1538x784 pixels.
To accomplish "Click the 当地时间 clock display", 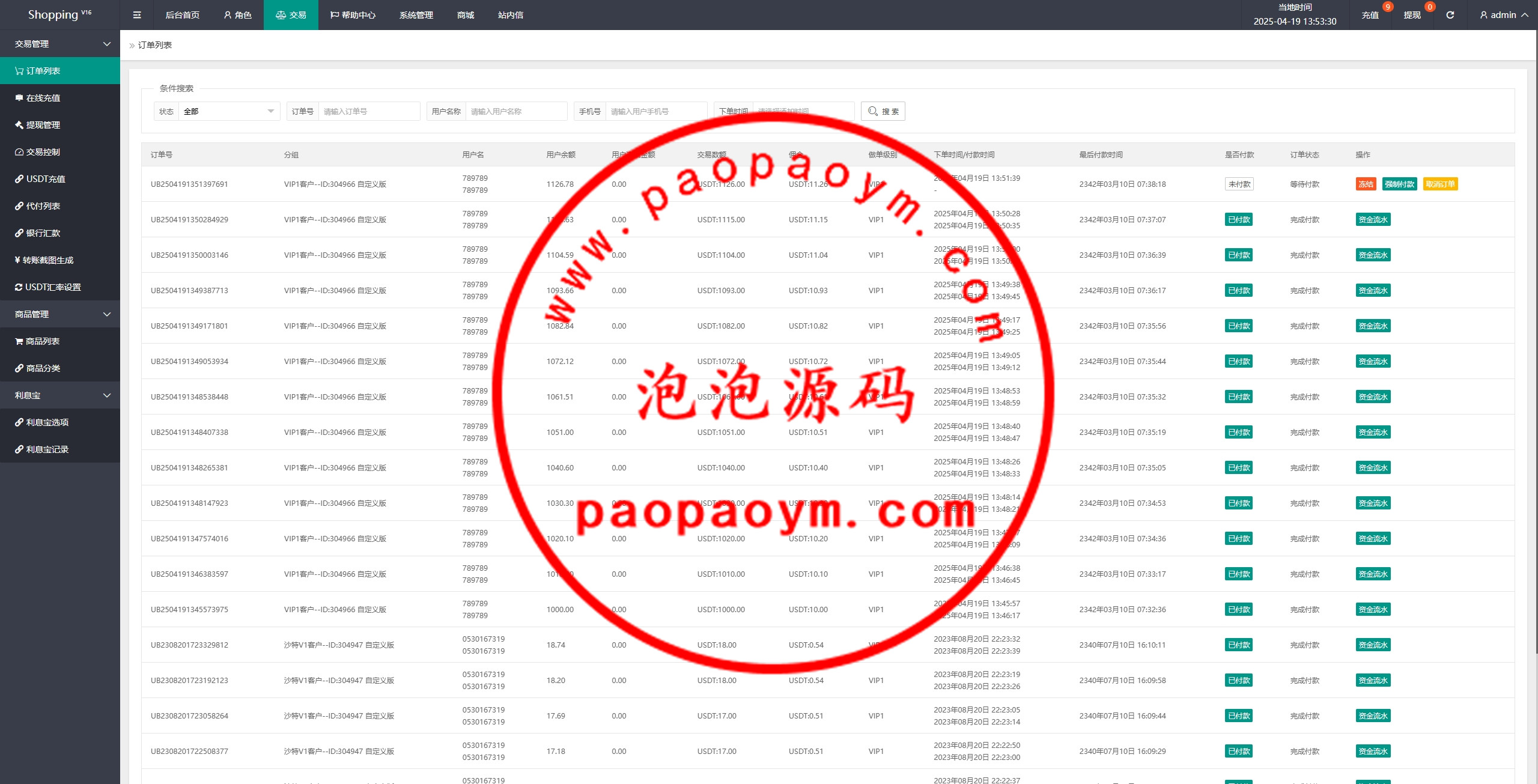I will click(1295, 15).
